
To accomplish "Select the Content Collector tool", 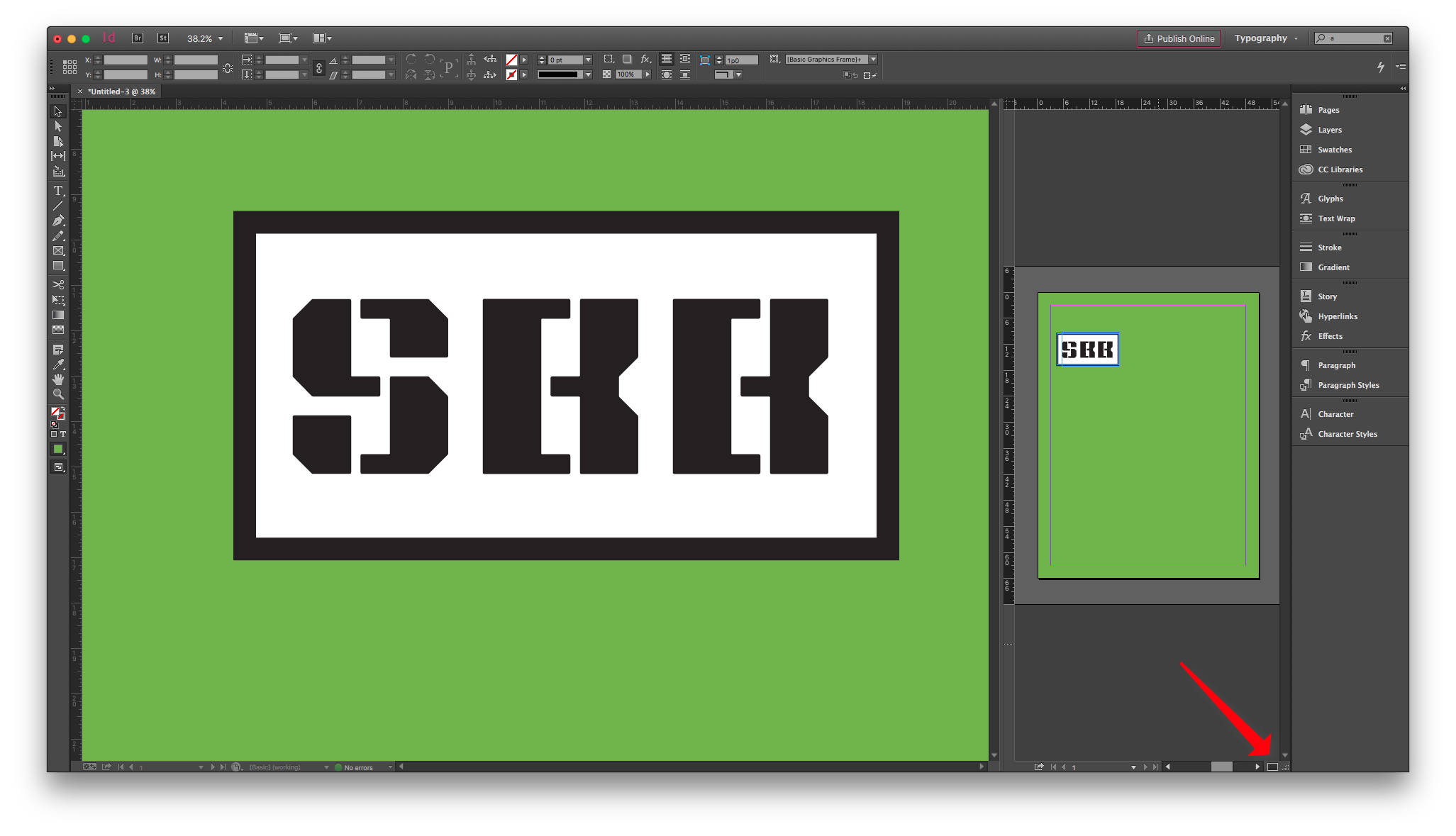I will tap(58, 172).
